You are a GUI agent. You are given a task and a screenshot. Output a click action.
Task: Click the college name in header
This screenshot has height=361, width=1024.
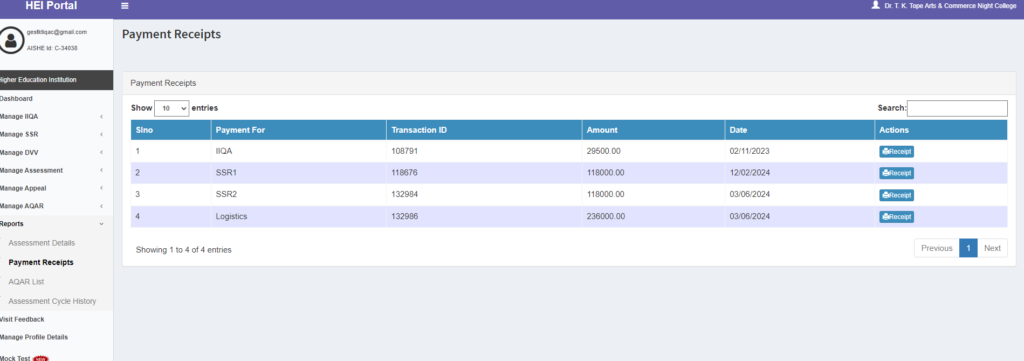pos(950,6)
